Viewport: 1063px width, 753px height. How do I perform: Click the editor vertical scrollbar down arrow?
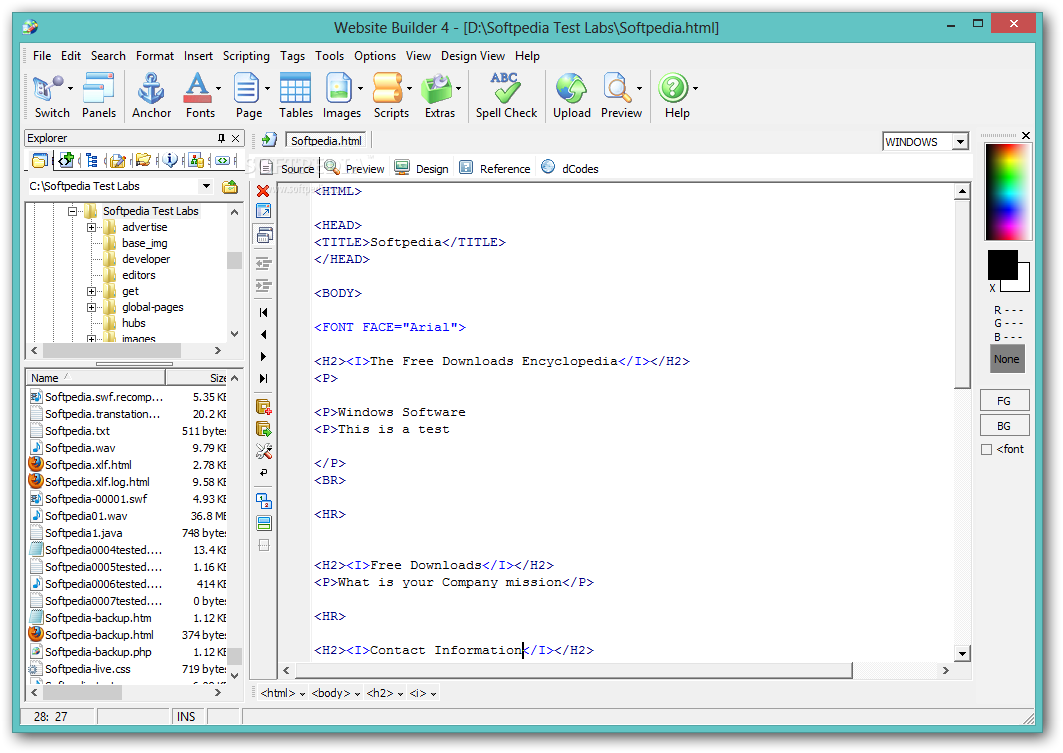pyautogui.click(x=962, y=653)
